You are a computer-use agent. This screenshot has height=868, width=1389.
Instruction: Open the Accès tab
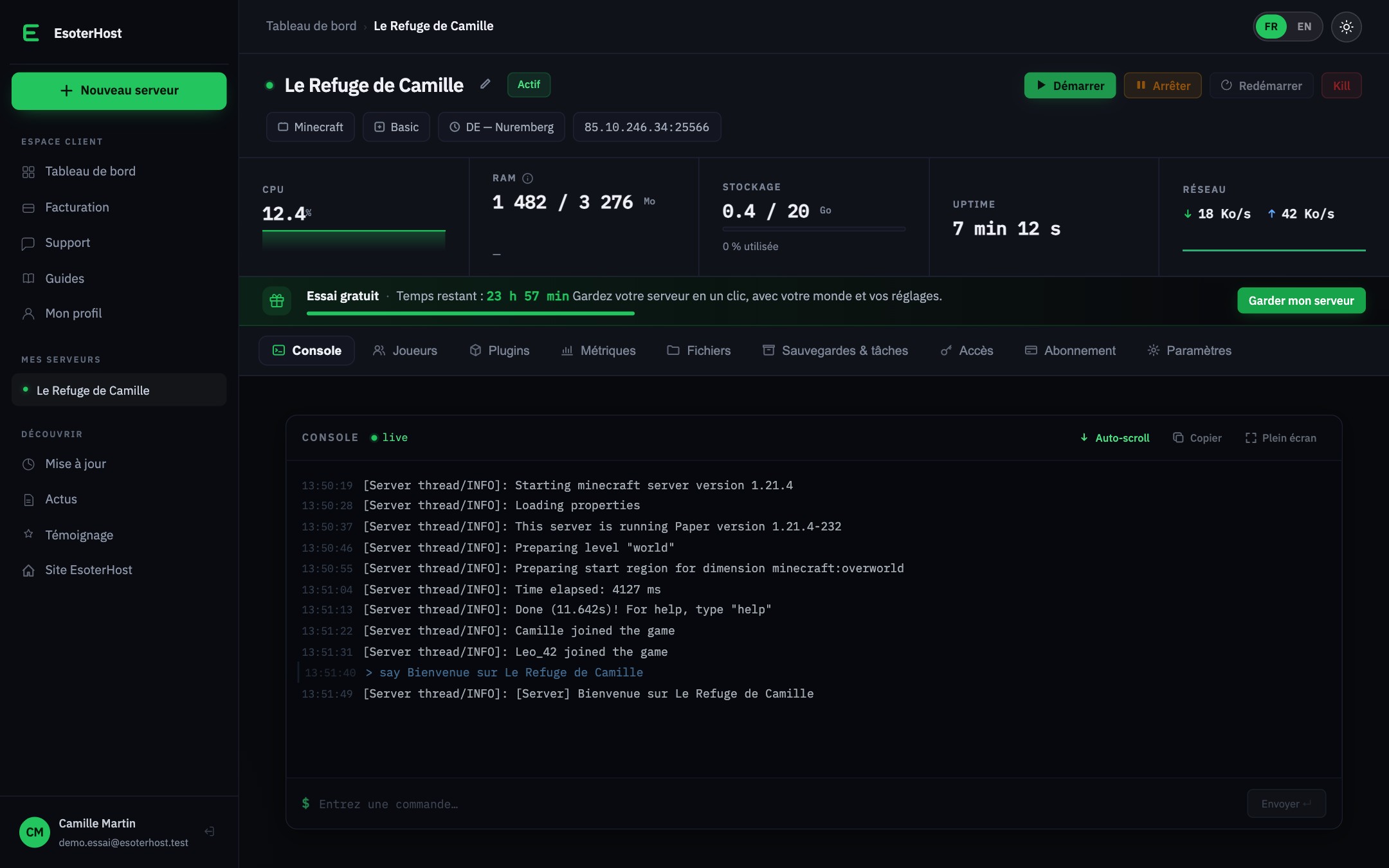[967, 350]
